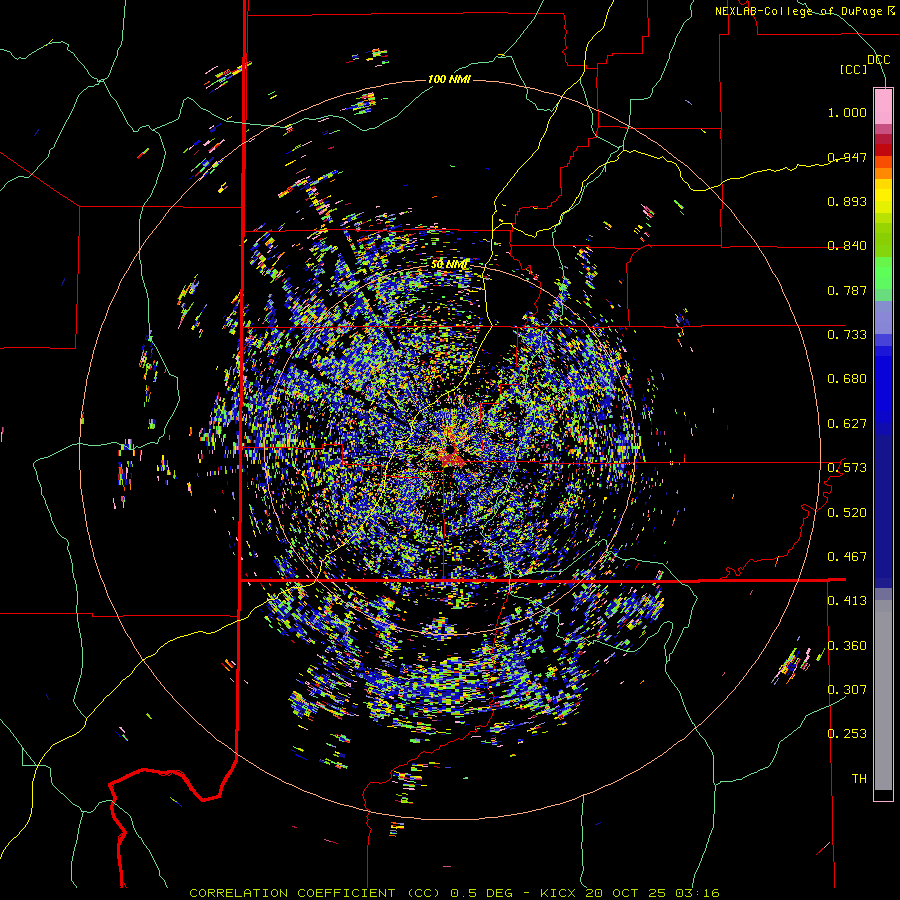Screen dimensions: 900x900
Task: Click the 100 NMI range ring label
Action: point(449,79)
